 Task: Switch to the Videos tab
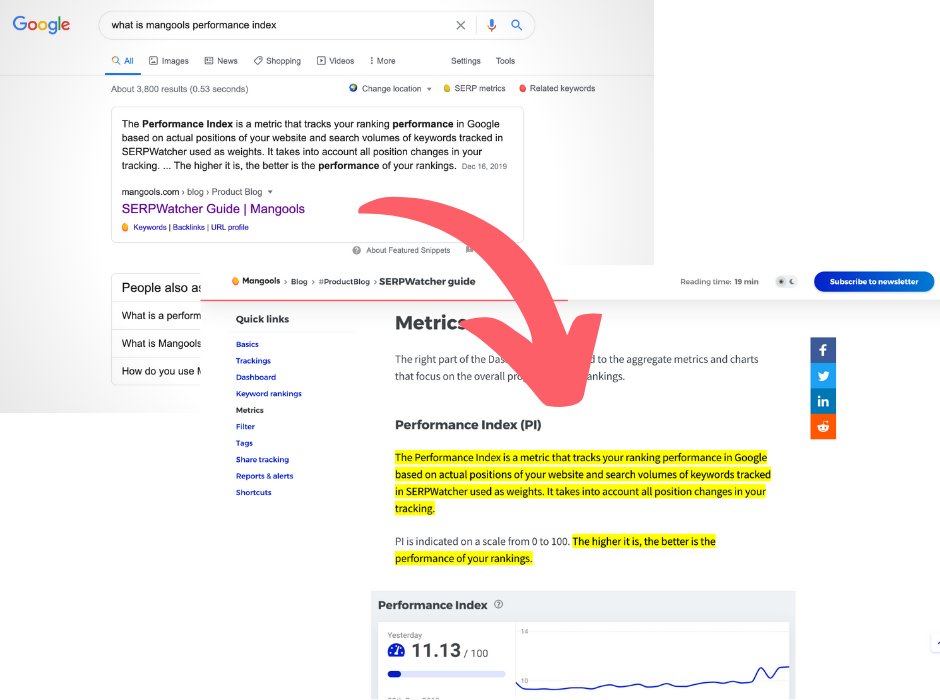tap(335, 61)
